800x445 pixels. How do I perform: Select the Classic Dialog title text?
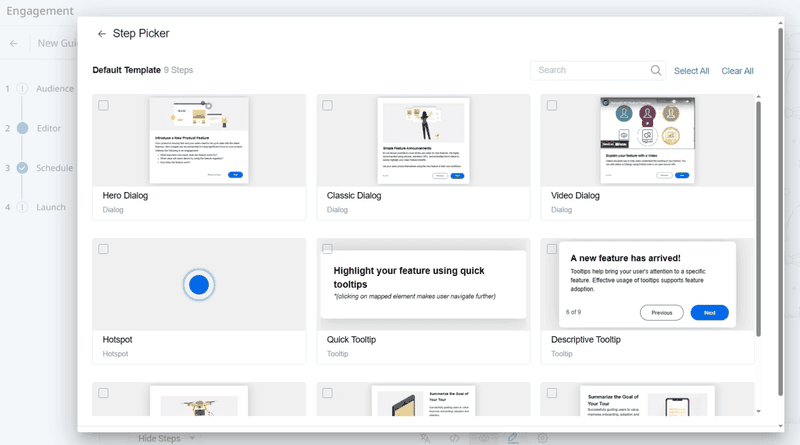tap(354, 195)
